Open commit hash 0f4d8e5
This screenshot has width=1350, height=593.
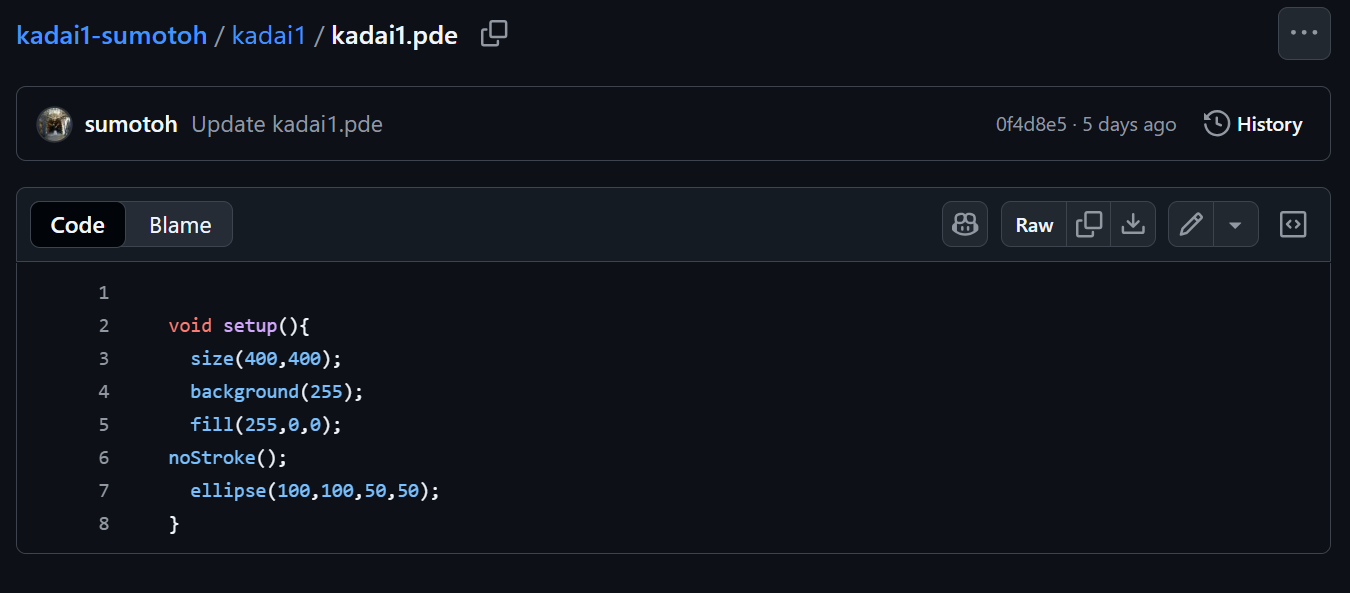click(1031, 124)
